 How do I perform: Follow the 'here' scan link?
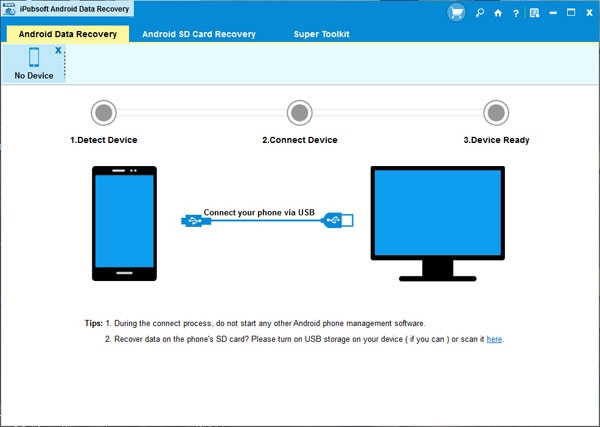pyautogui.click(x=494, y=339)
